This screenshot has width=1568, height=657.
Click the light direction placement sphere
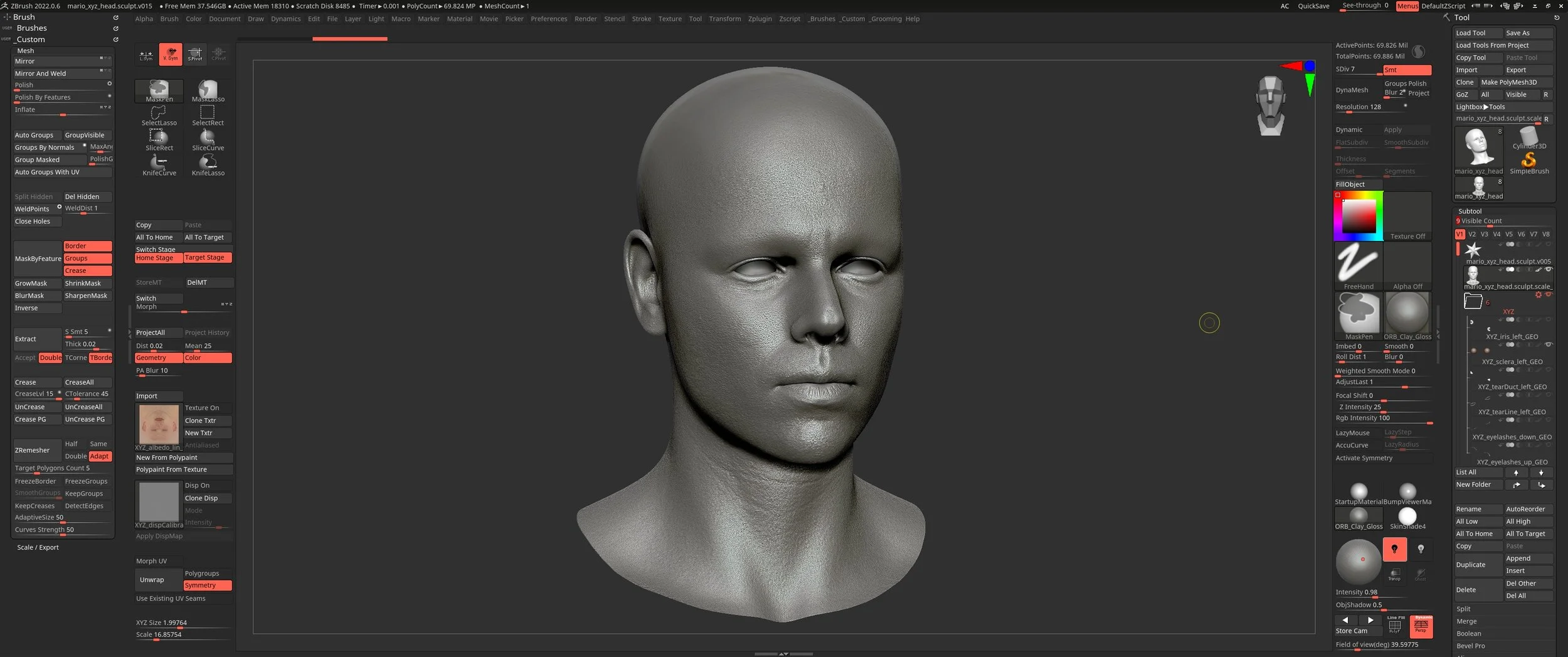point(1358,561)
